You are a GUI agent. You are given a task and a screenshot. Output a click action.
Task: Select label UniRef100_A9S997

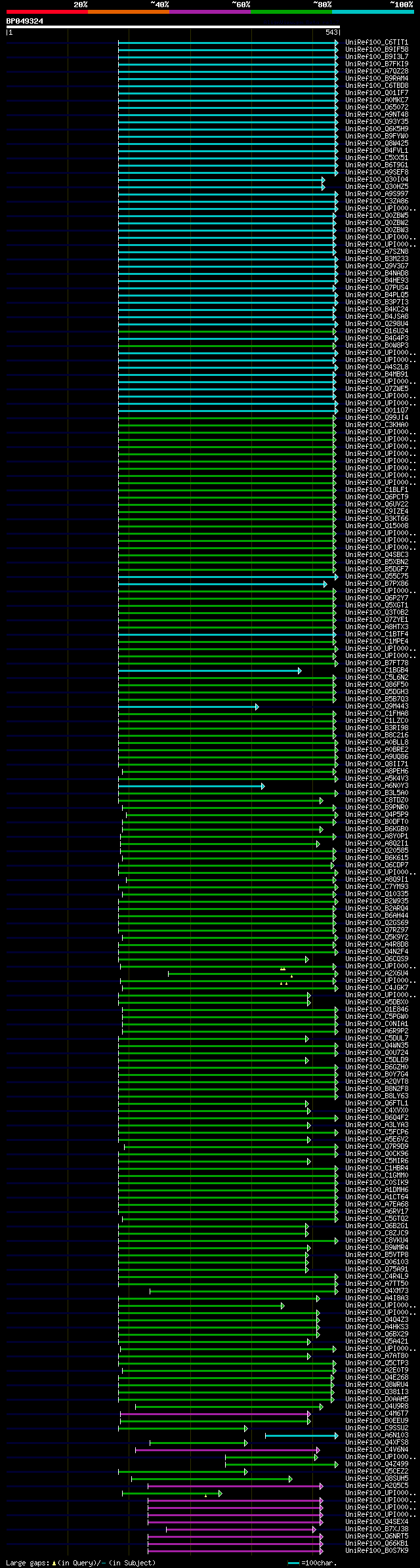pyautogui.click(x=377, y=194)
